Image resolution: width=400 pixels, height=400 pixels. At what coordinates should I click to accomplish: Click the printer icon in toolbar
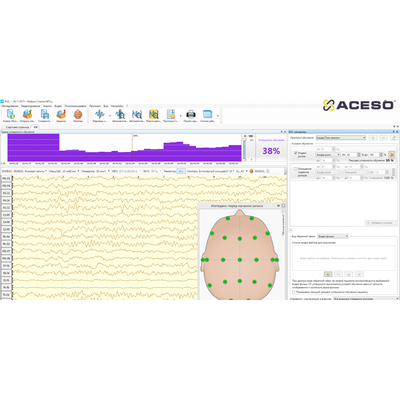191,114
